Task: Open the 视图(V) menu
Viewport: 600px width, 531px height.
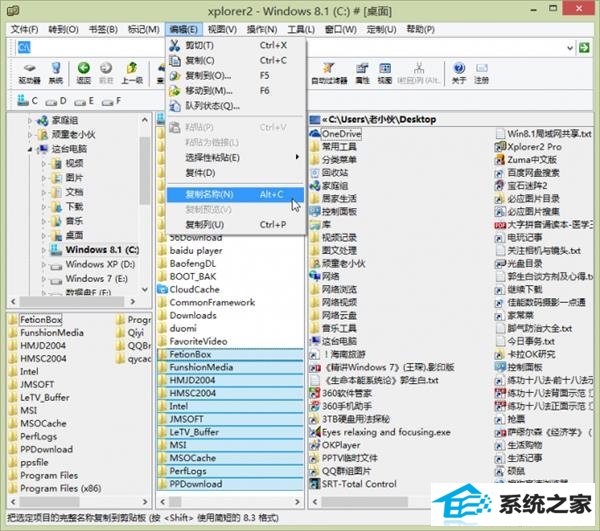Action: 222,29
